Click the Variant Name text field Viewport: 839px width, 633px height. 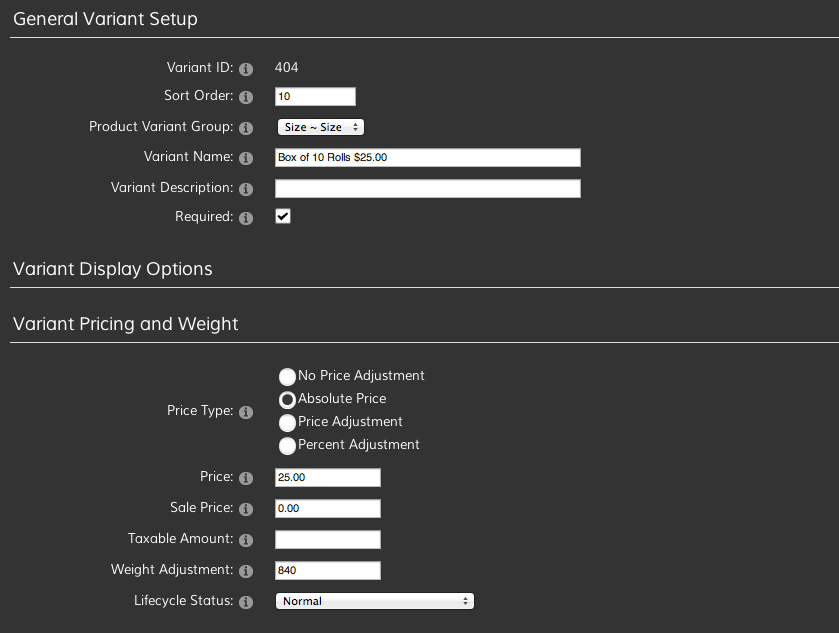(428, 157)
